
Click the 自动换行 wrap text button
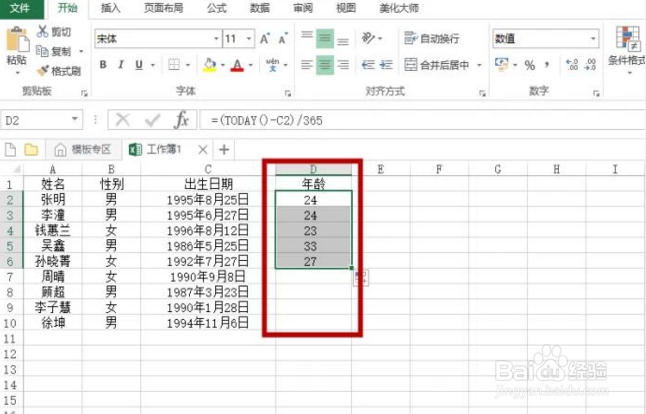point(431,38)
